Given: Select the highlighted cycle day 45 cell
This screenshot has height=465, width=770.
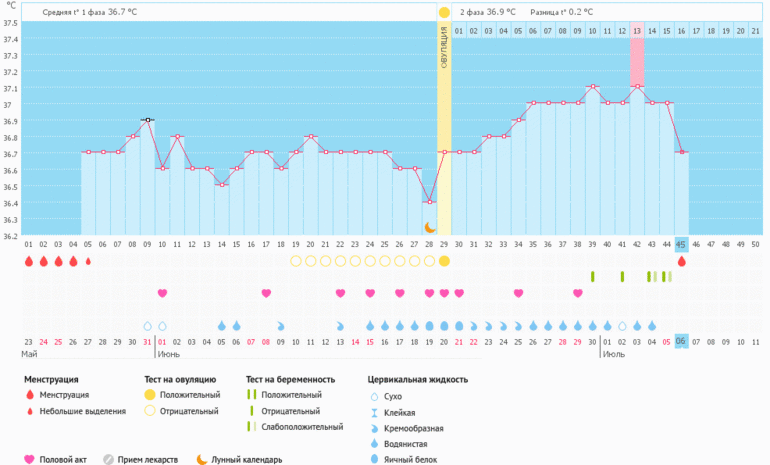Looking at the screenshot, I should [x=681, y=243].
